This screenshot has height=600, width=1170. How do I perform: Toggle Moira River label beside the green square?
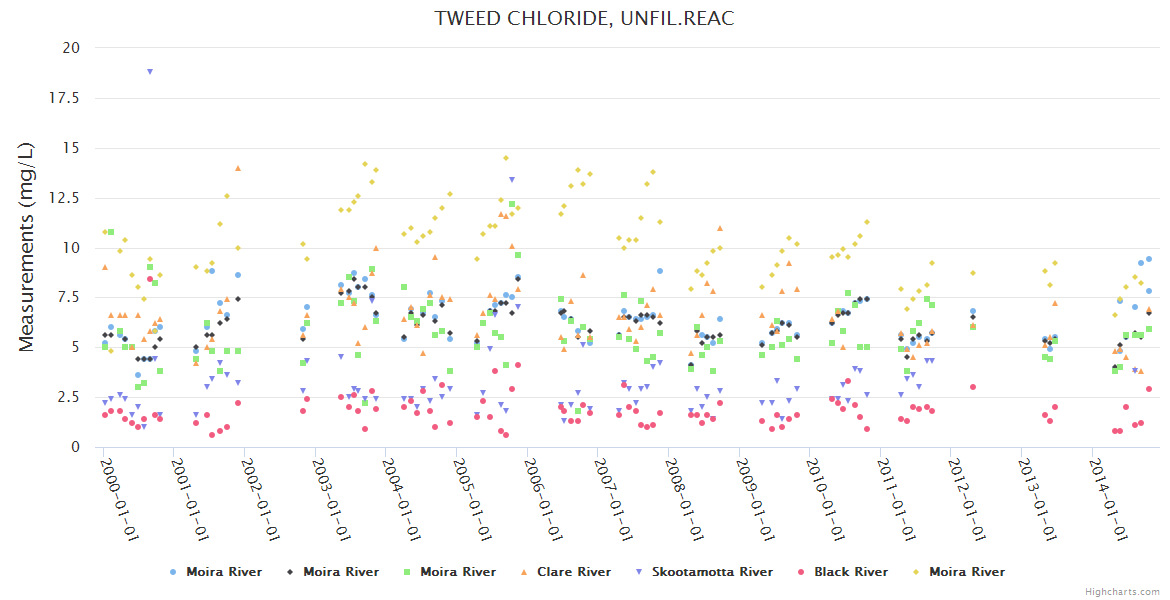tap(457, 572)
